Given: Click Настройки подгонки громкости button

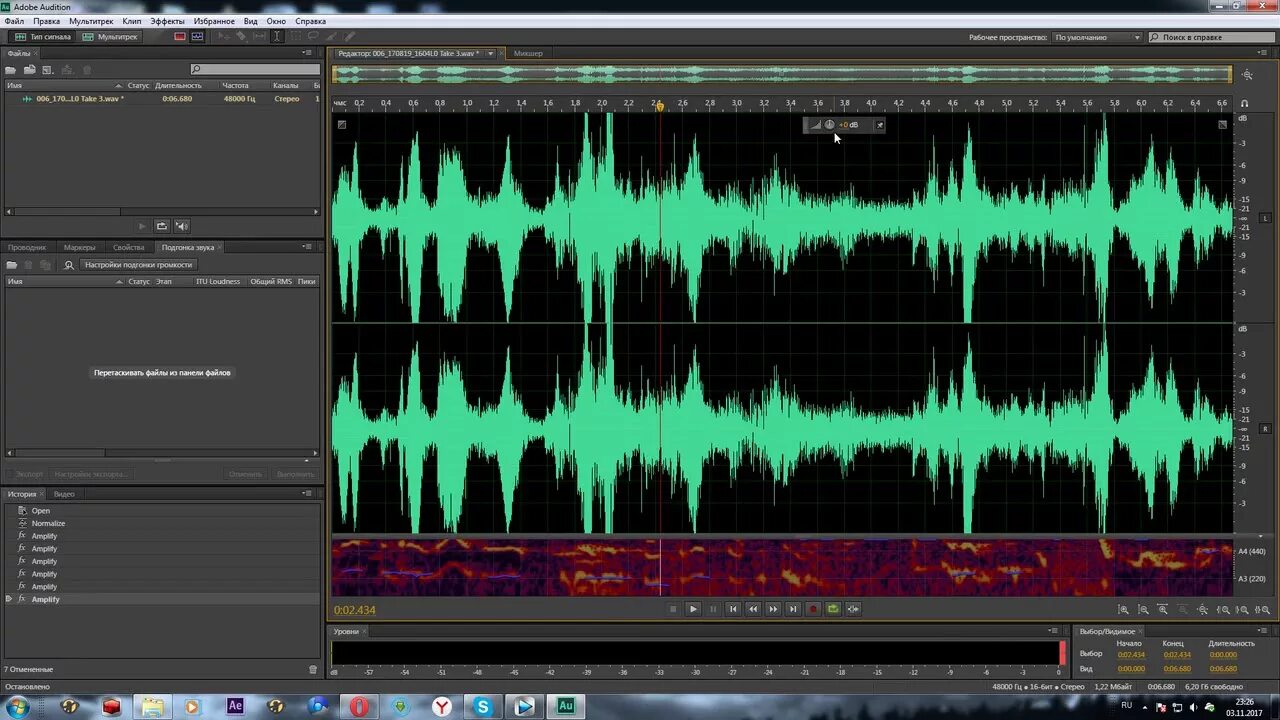Looking at the screenshot, I should coord(138,265).
